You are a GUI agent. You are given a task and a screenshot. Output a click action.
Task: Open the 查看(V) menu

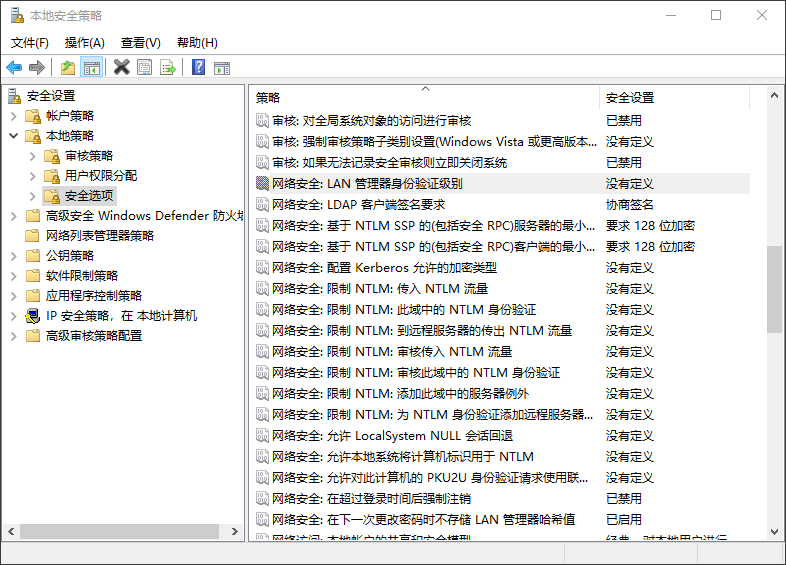click(141, 43)
